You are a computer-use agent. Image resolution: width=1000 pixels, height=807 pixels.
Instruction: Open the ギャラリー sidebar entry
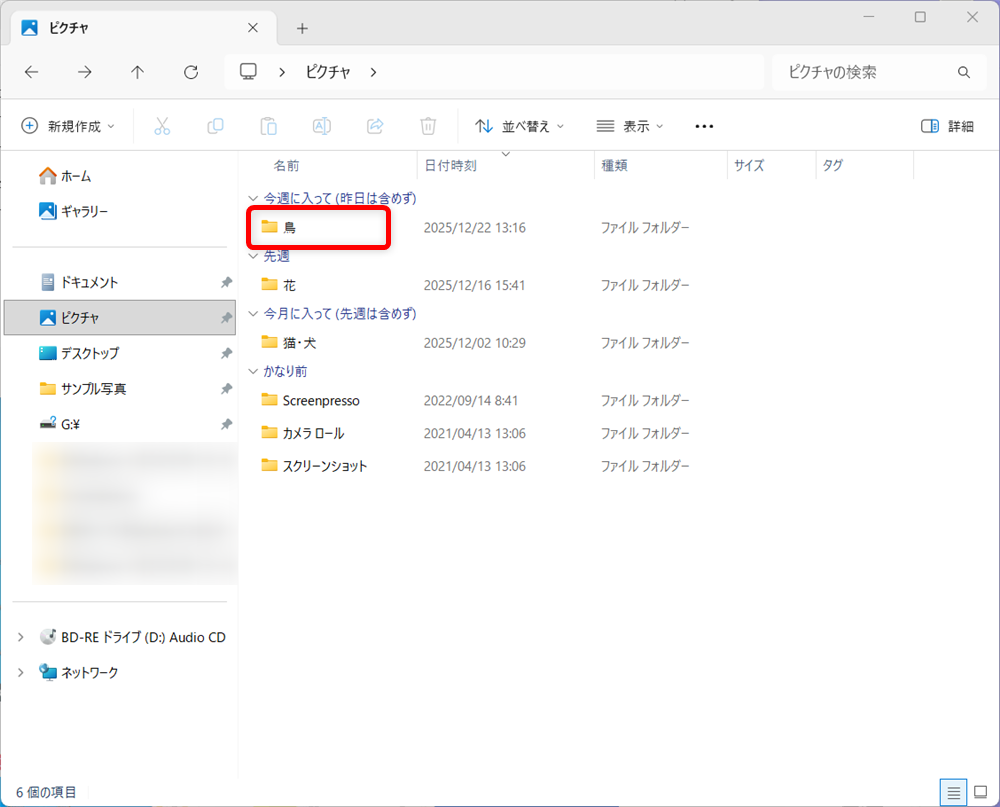[x=83, y=211]
